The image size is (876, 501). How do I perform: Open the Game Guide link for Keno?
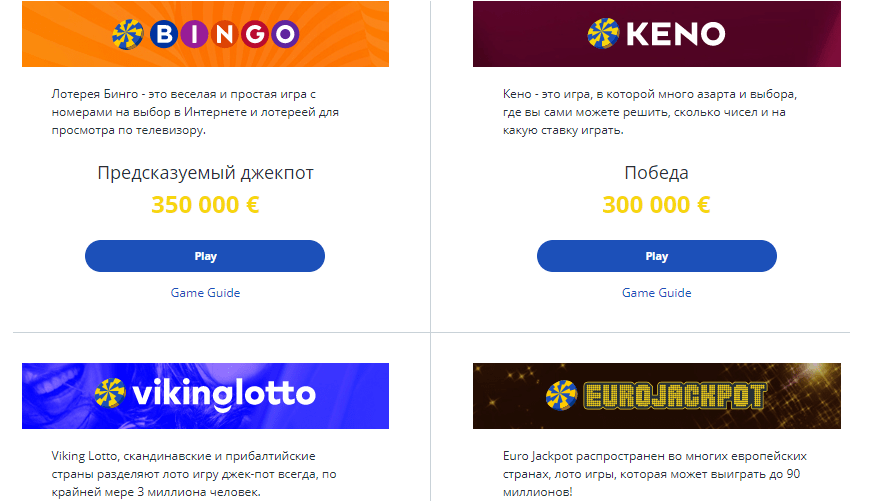tap(656, 293)
